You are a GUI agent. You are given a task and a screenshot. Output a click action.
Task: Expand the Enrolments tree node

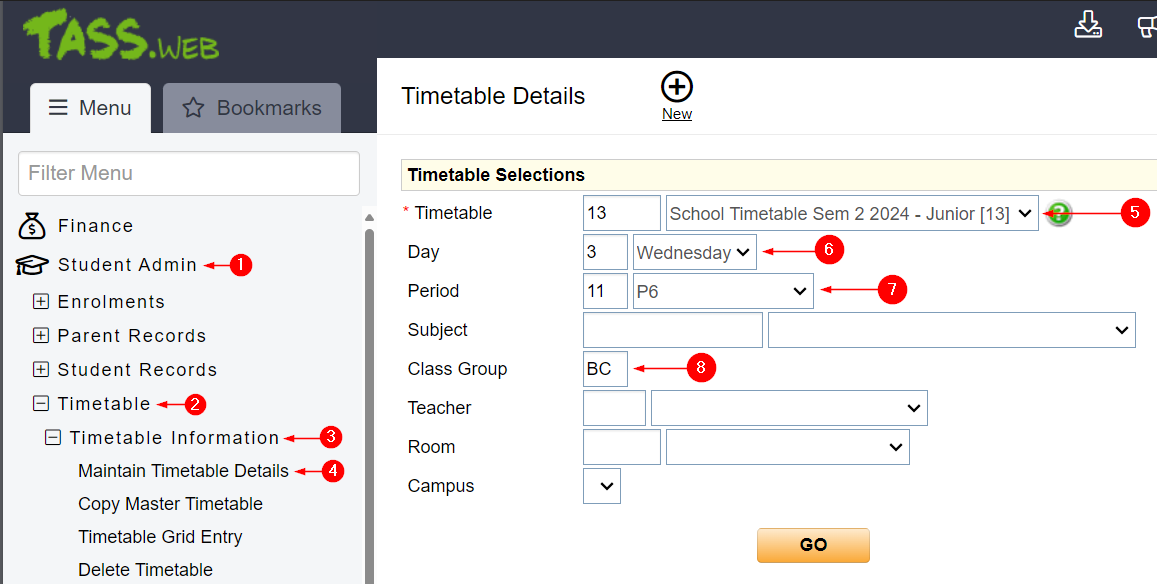coord(41,302)
